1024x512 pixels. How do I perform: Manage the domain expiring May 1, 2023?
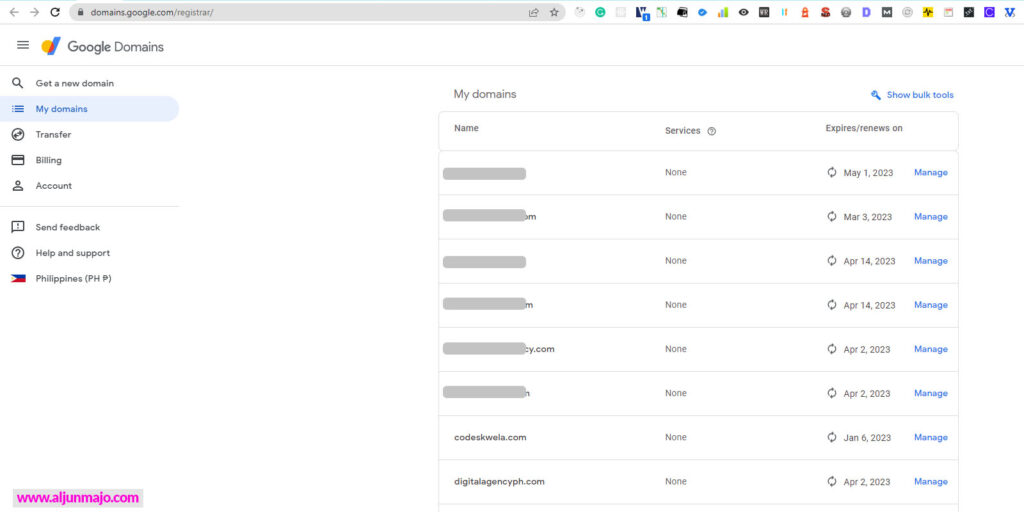931,172
